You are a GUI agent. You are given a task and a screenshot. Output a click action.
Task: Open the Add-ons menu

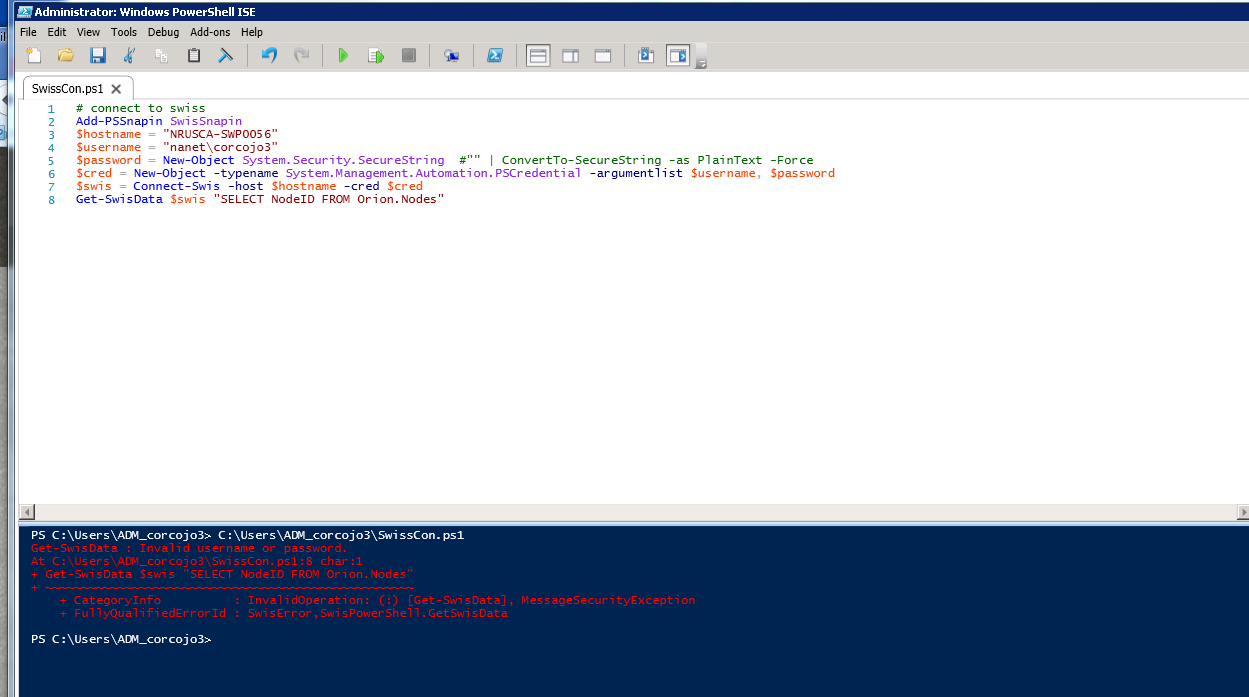pyautogui.click(x=210, y=32)
